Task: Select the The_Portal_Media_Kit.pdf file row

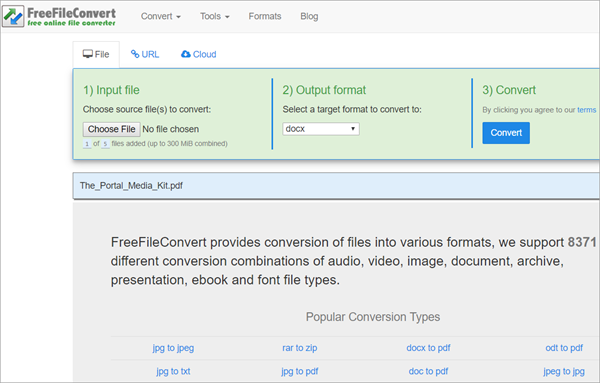Action: pos(336,186)
